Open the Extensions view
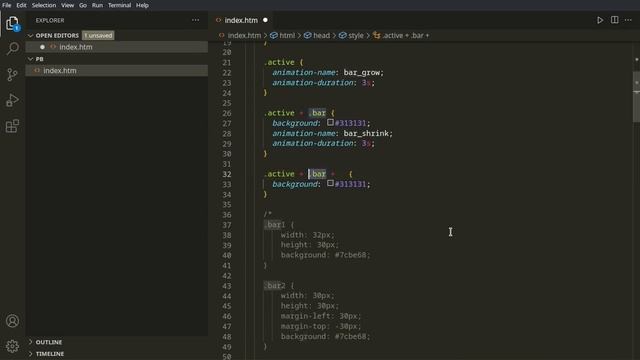 (12, 126)
